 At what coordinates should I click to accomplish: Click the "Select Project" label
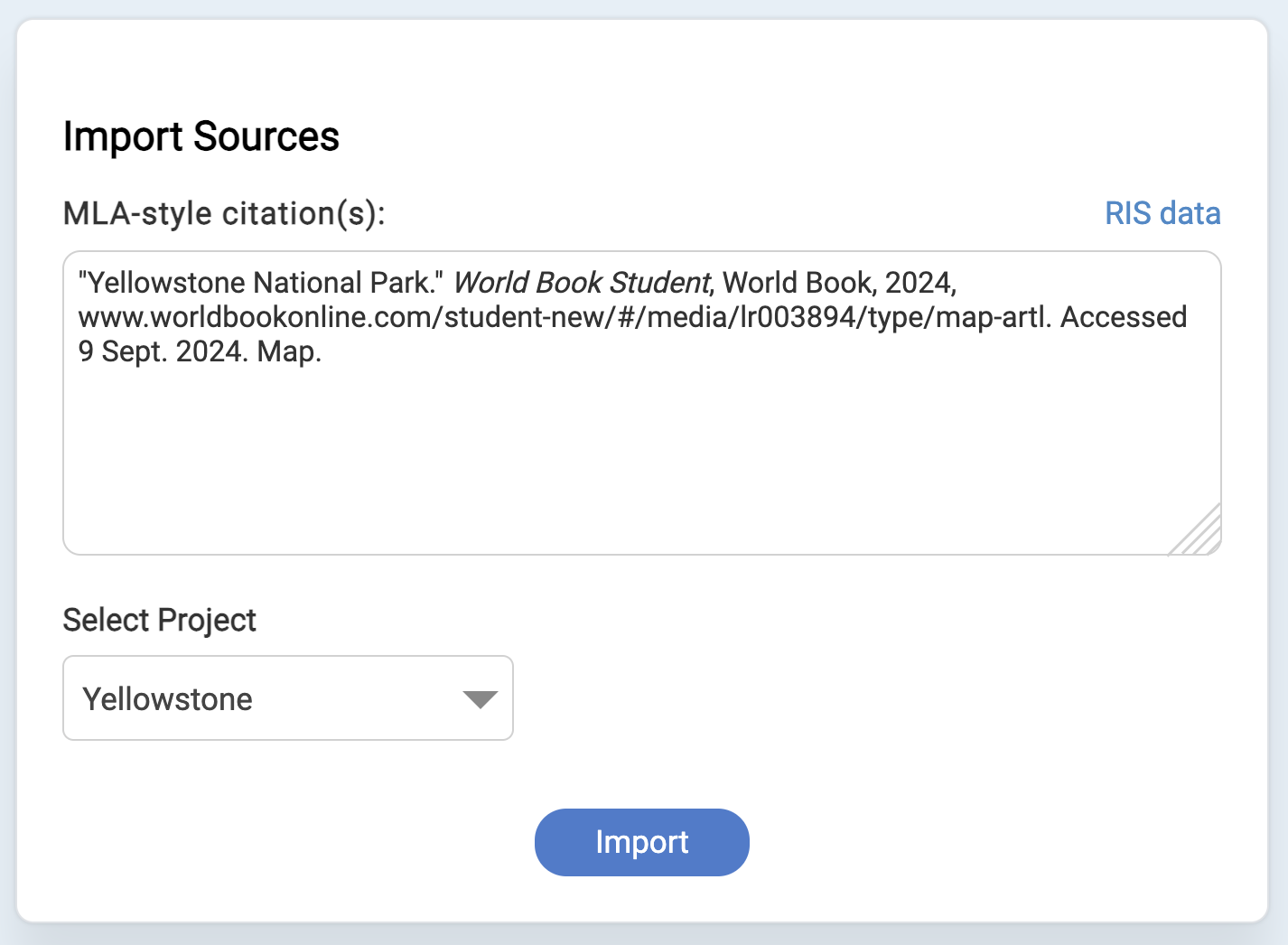(x=159, y=620)
